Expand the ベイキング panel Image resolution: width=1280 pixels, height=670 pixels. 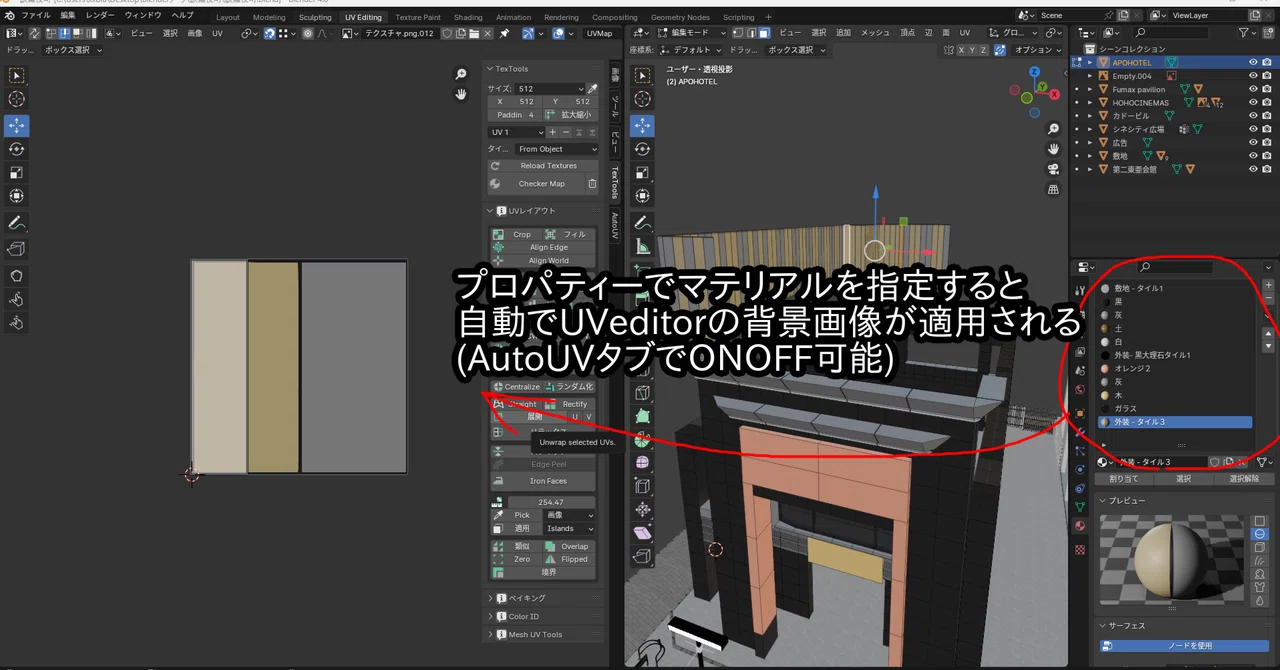click(x=546, y=598)
